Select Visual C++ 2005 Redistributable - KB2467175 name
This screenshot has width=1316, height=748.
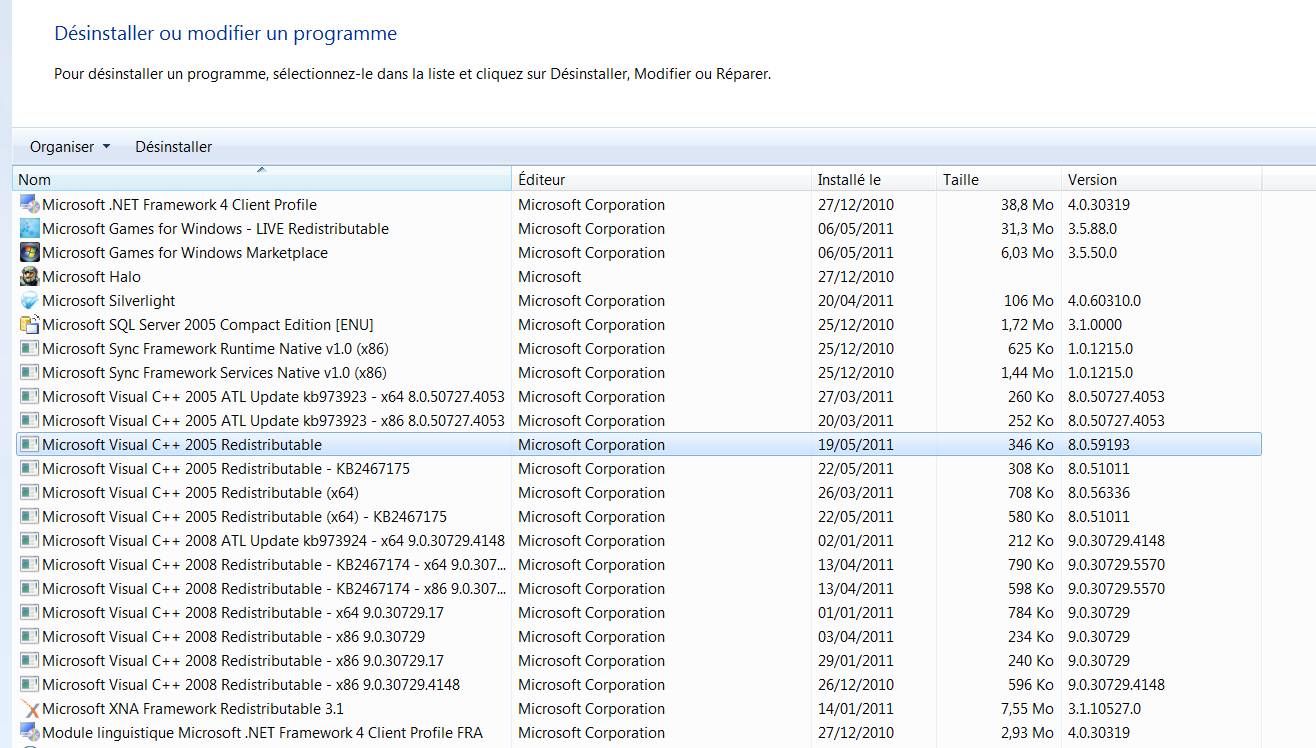point(226,468)
